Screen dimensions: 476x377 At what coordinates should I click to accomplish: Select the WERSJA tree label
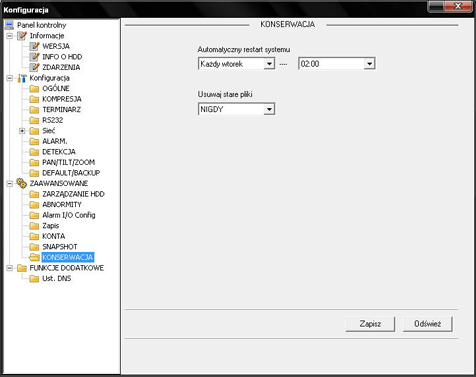pos(56,46)
